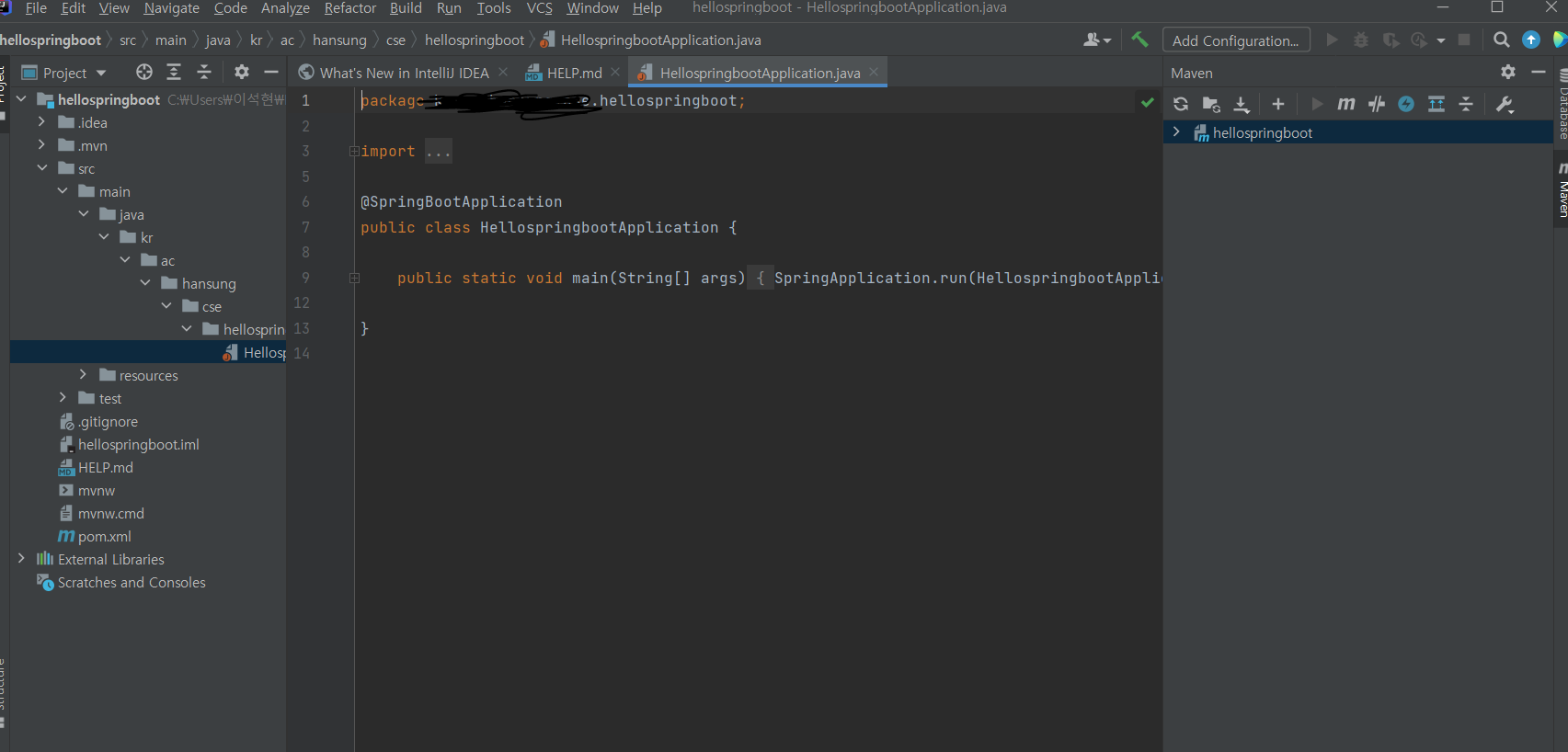Hide the Project tool window
Viewport: 1568px width, 752px height.
coord(271,72)
